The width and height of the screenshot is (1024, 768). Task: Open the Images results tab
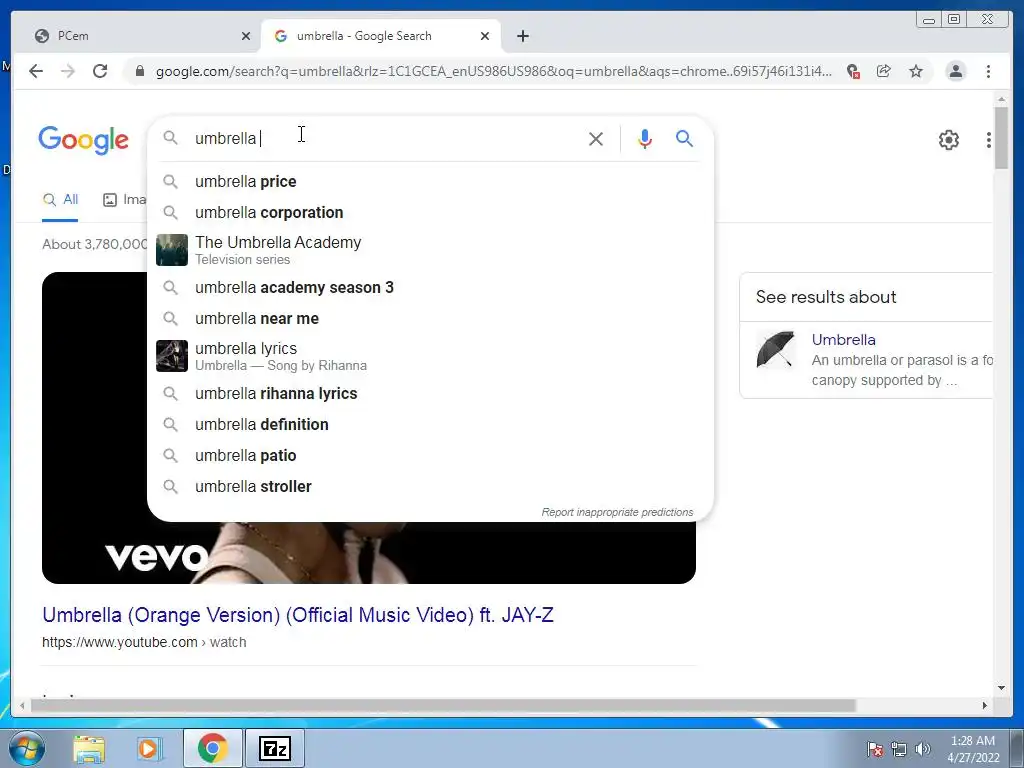[125, 200]
